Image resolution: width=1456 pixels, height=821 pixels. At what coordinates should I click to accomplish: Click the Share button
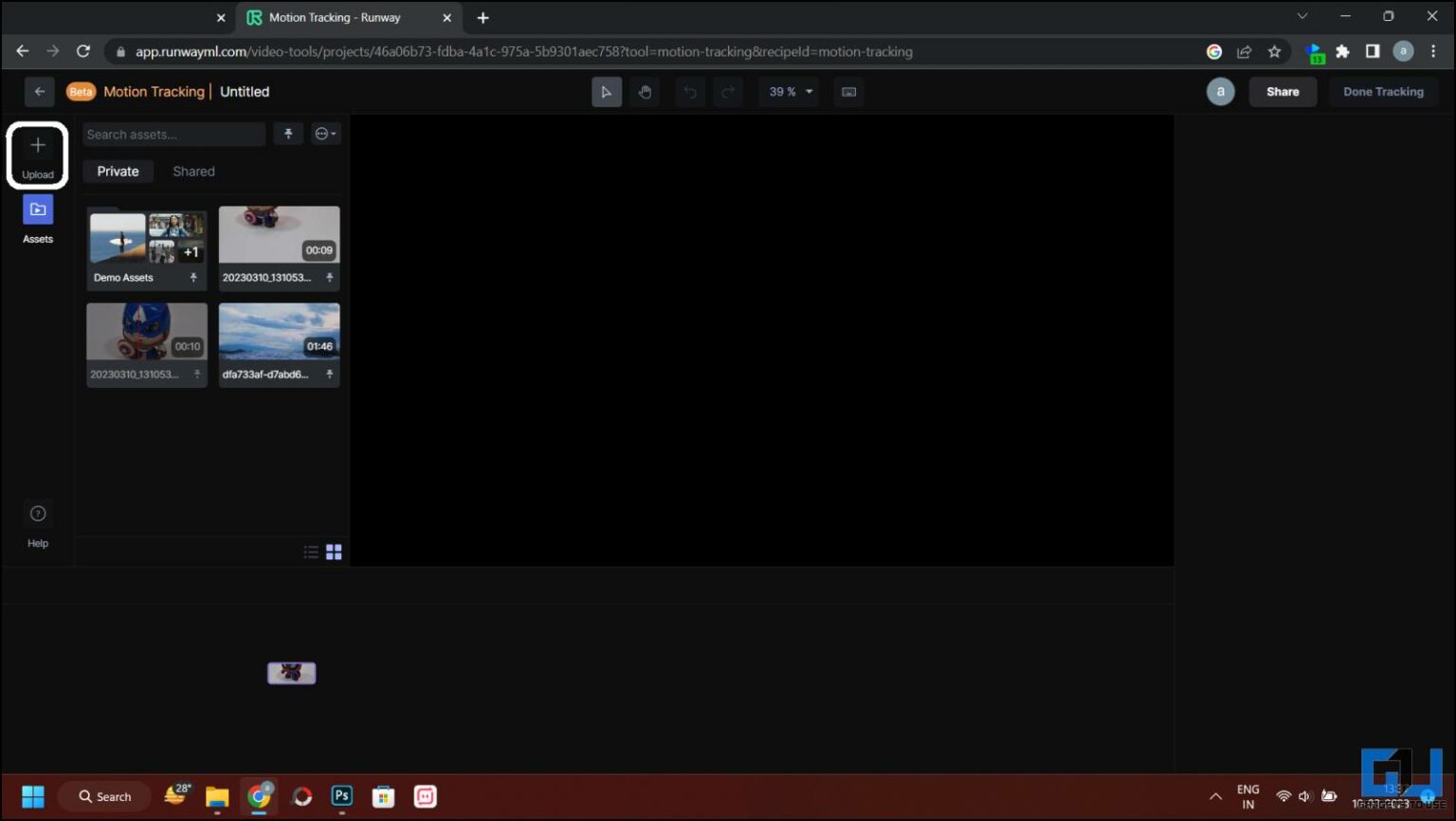tap(1283, 91)
